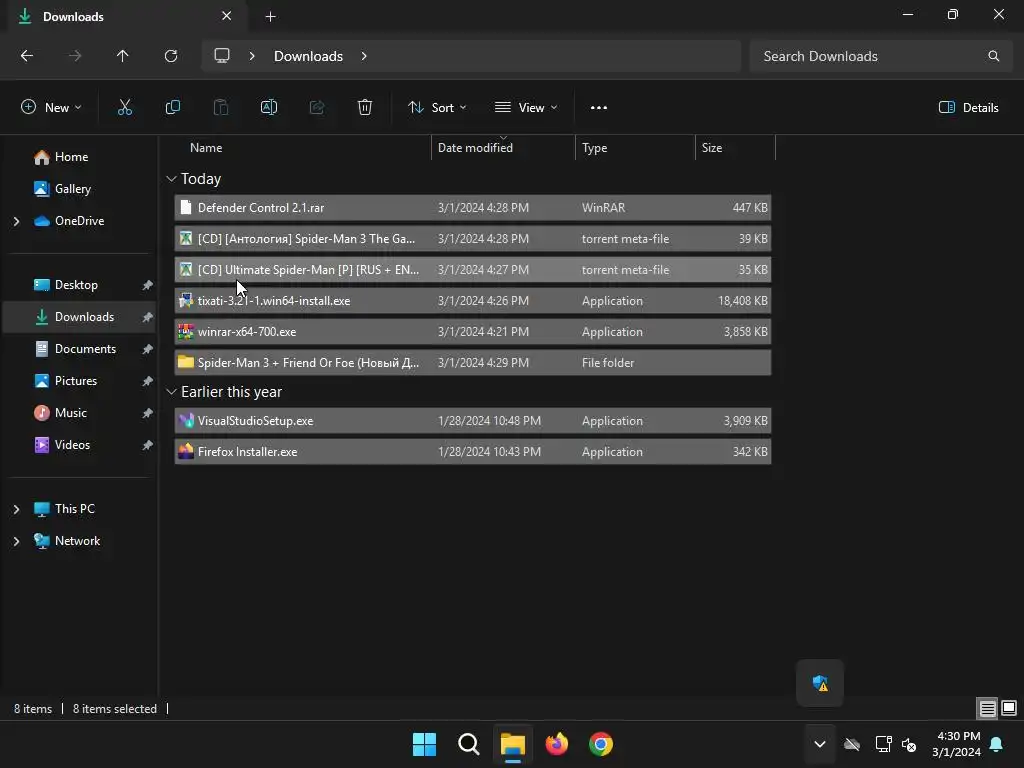Click the Paste clipboard icon
This screenshot has width=1024, height=768.
click(221, 108)
